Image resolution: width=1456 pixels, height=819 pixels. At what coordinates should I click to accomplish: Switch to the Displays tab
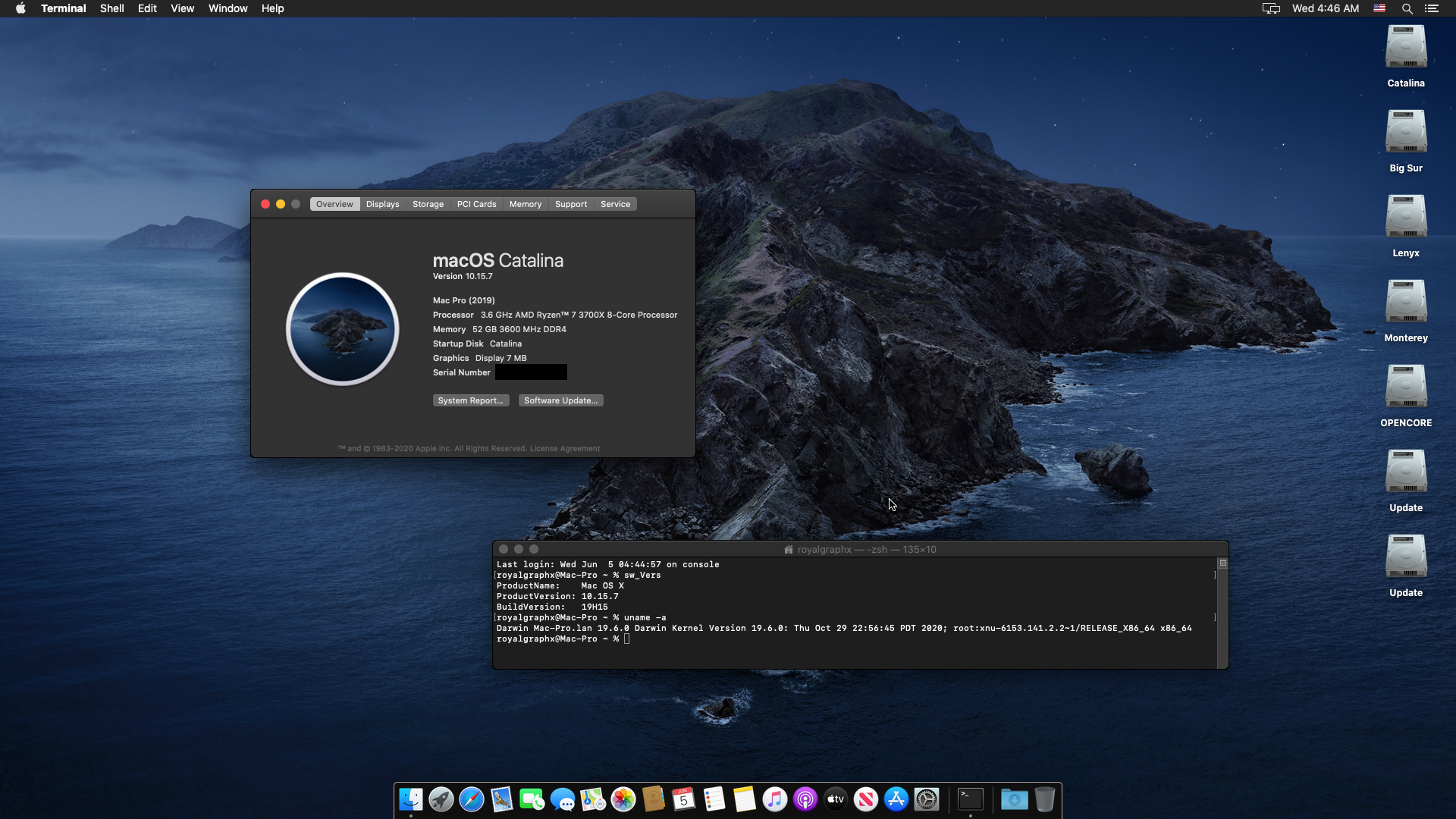[x=383, y=205]
